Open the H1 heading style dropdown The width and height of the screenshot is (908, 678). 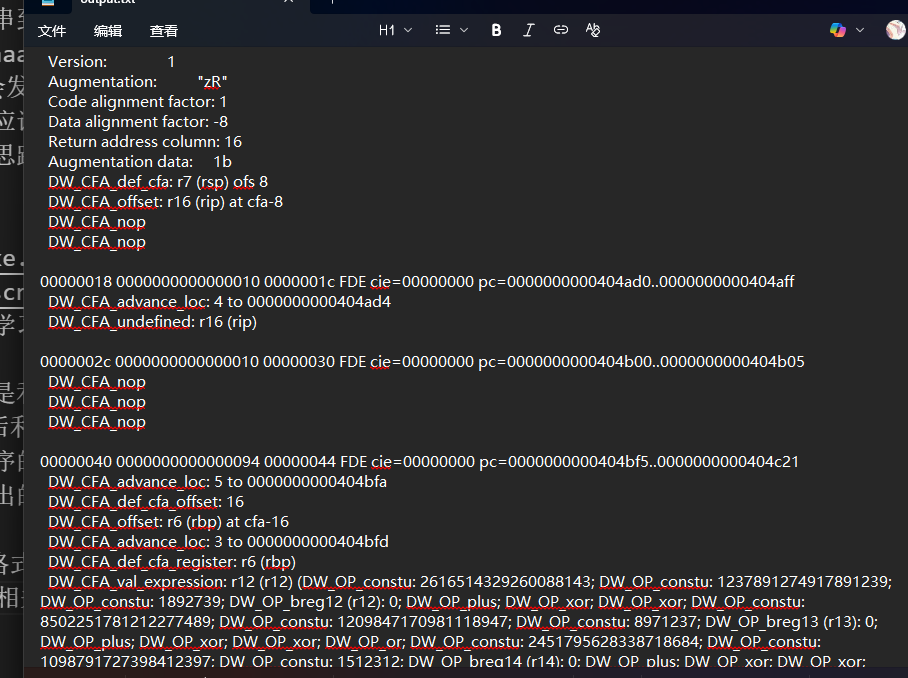(x=395, y=30)
